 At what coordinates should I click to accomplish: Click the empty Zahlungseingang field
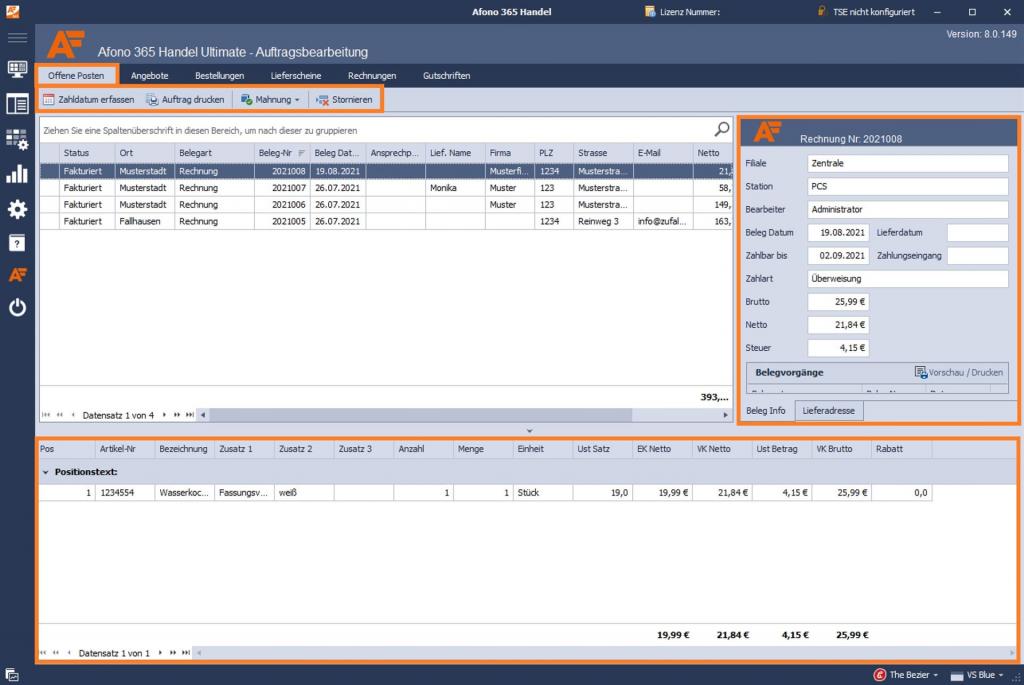[x=977, y=255]
